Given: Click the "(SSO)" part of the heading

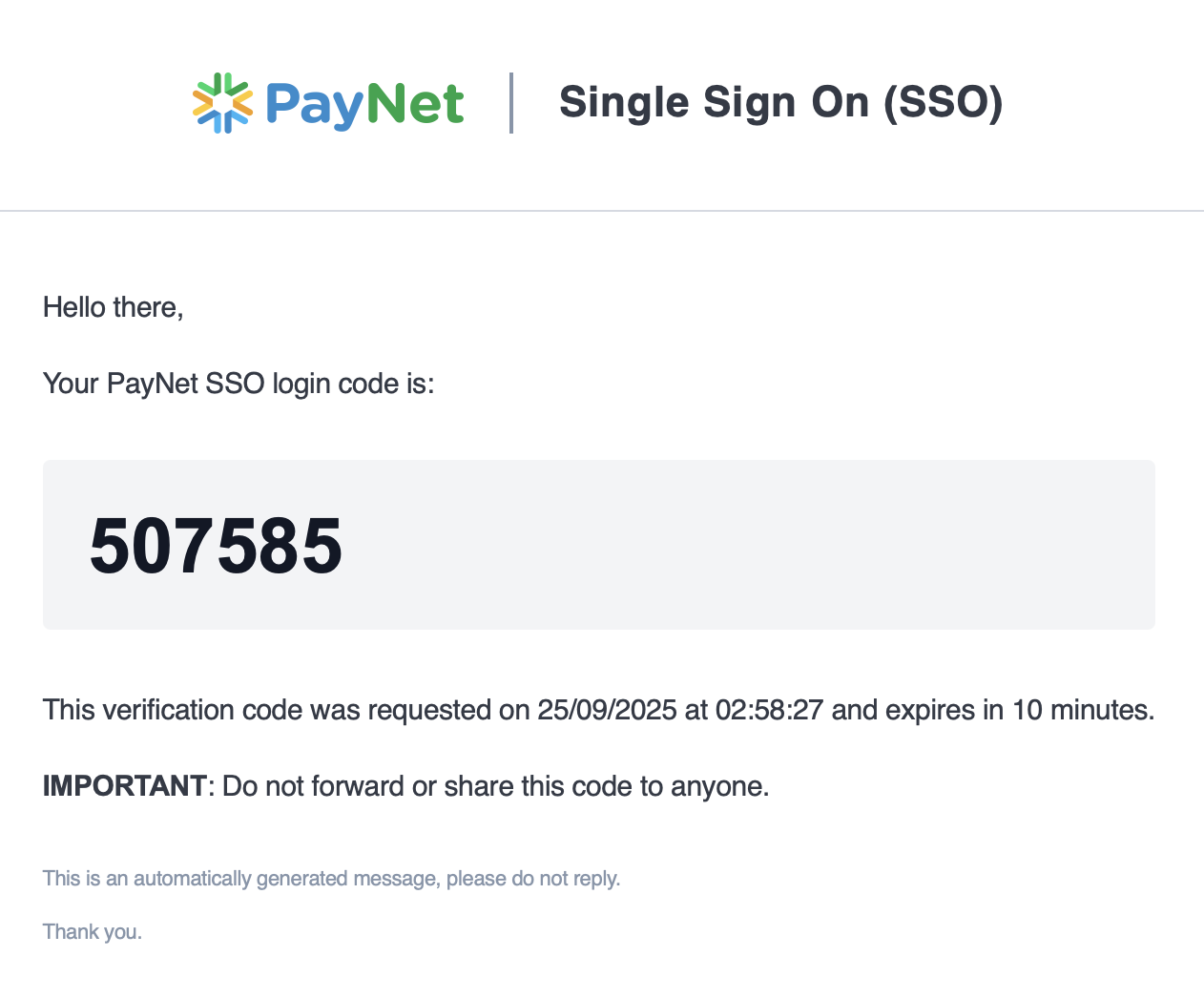Looking at the screenshot, I should point(943,102).
